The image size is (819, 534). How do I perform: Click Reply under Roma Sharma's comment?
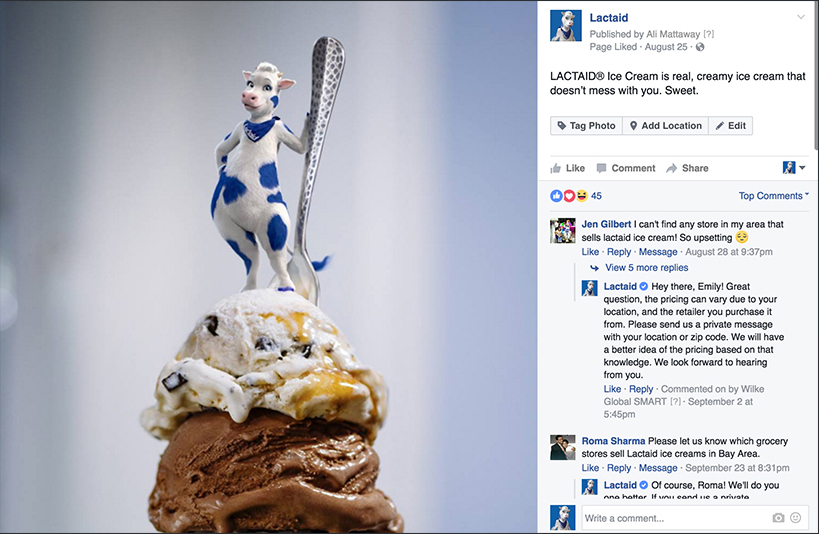[x=619, y=468]
